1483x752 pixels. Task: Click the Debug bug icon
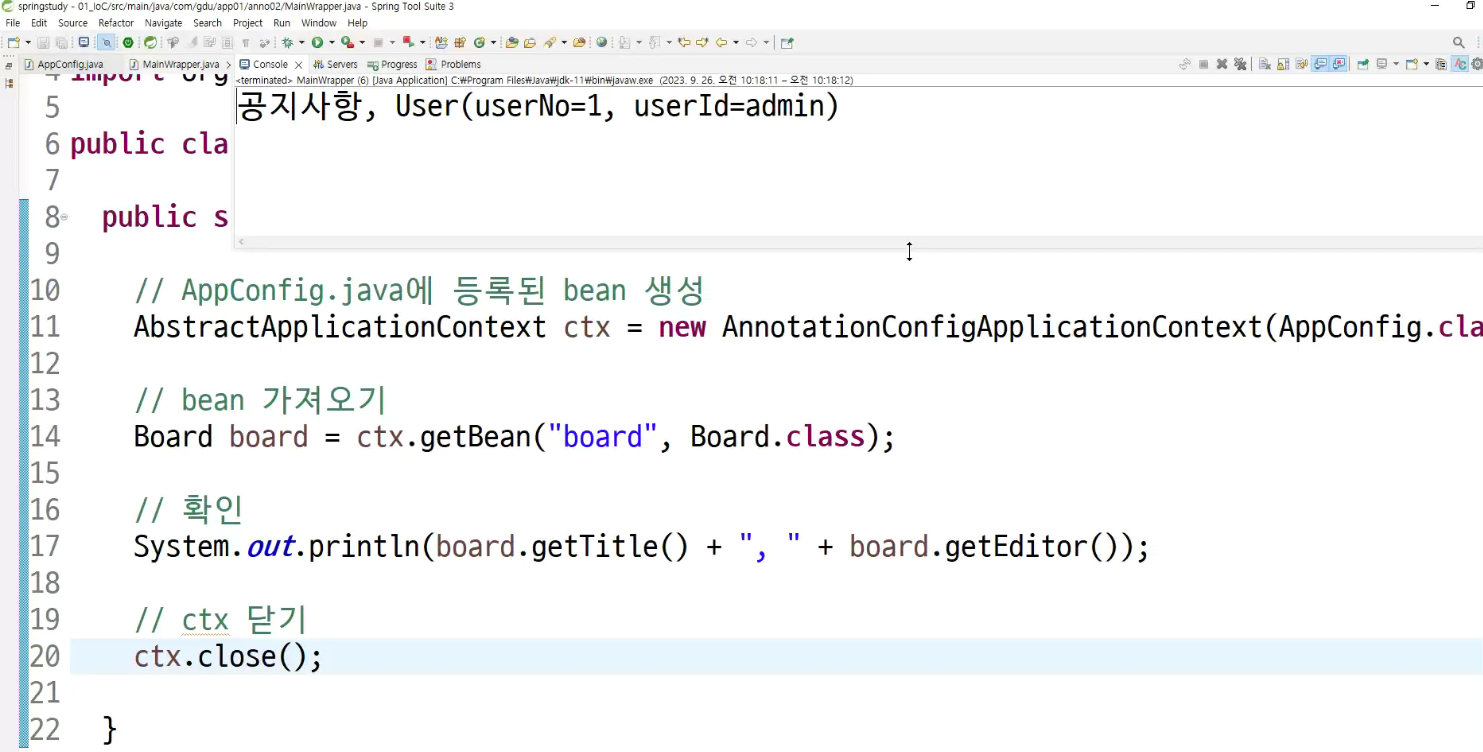[x=287, y=43]
